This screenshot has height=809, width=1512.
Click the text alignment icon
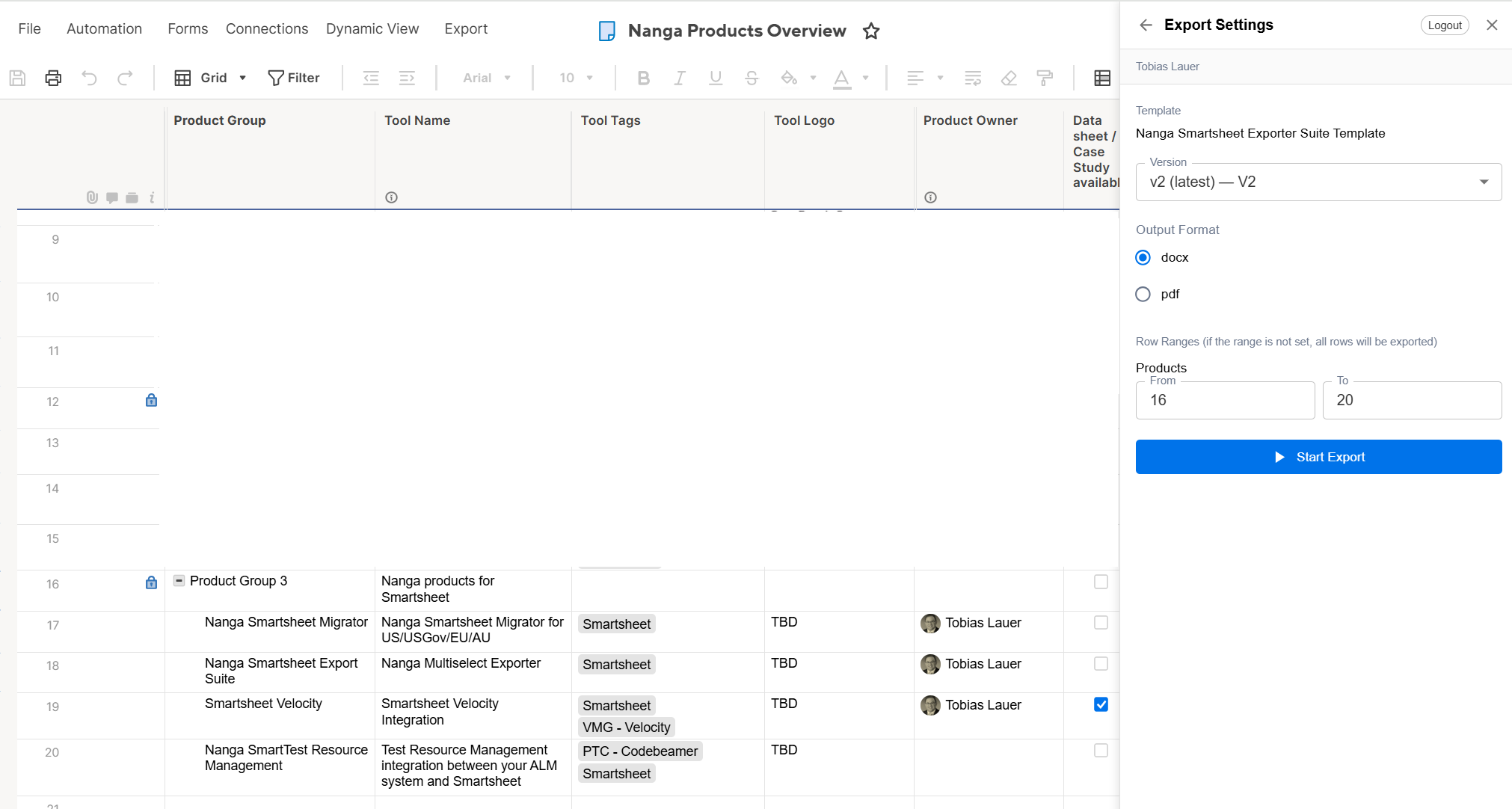click(x=915, y=78)
